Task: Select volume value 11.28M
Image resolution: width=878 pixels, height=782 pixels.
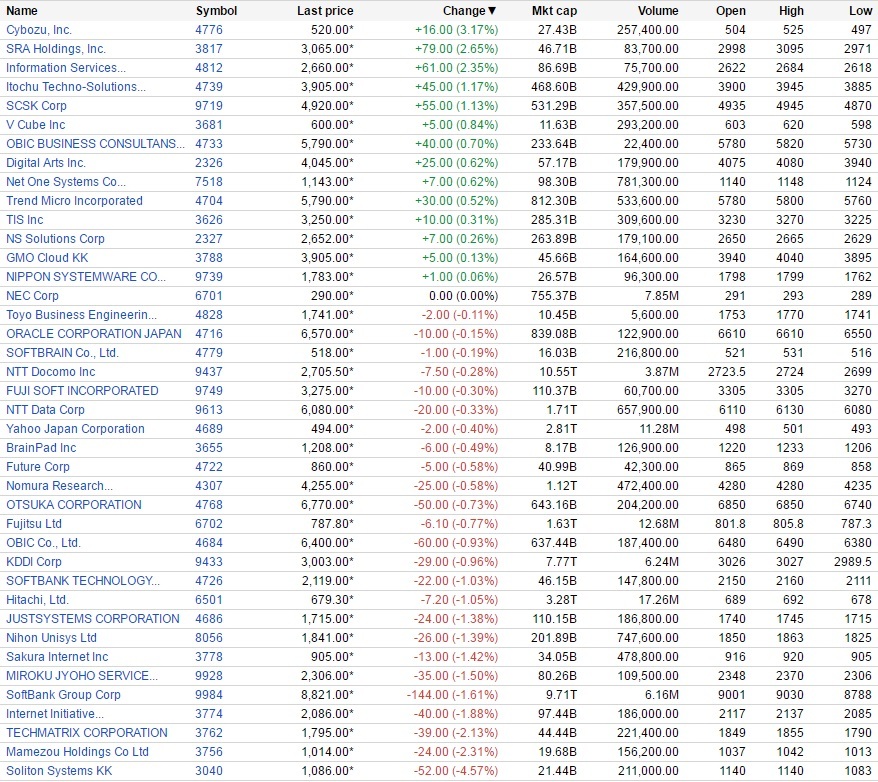Action: 658,429
